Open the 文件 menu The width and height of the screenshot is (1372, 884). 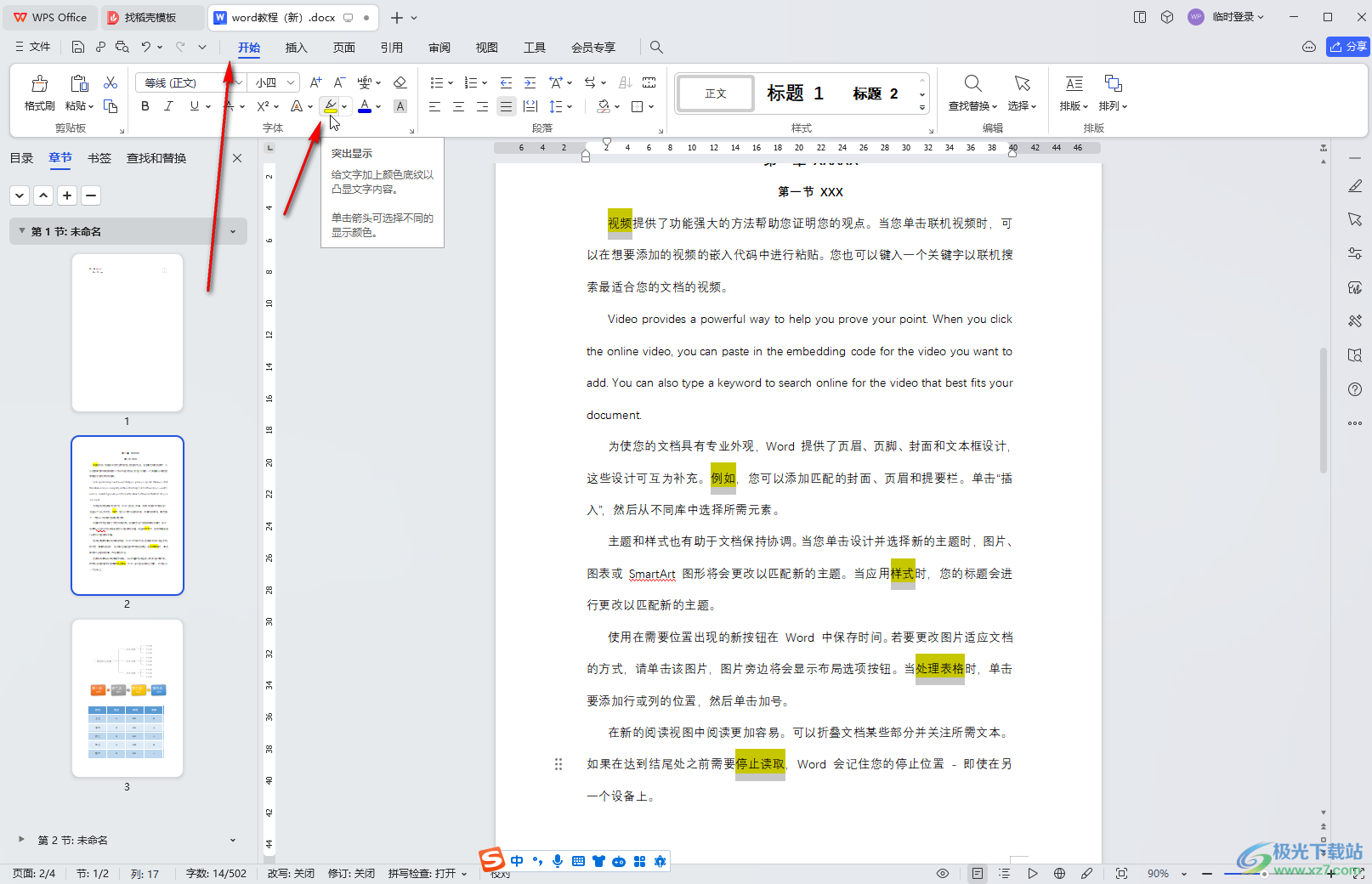click(x=32, y=47)
